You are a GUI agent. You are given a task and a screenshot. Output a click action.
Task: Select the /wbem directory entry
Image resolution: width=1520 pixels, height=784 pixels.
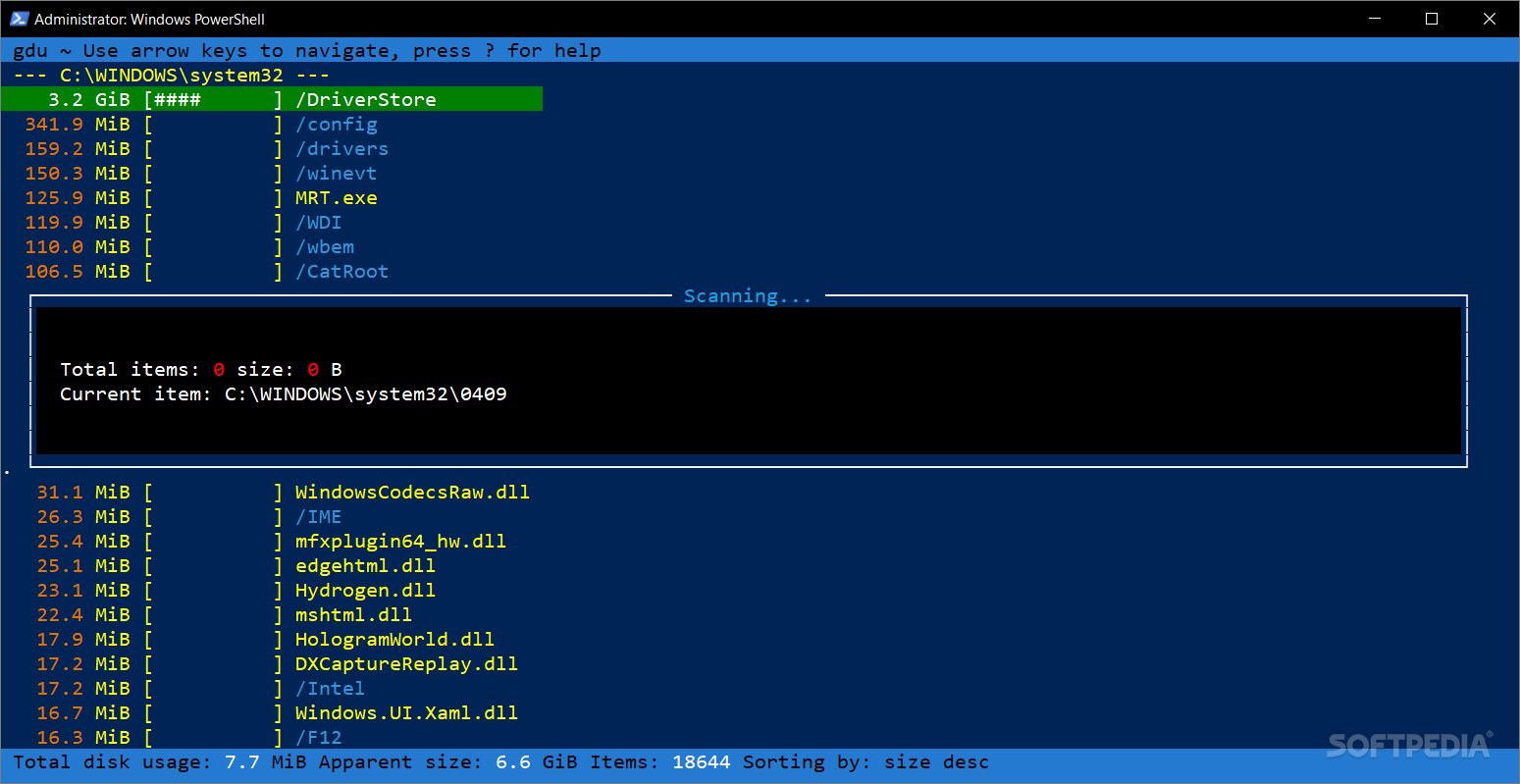tap(325, 246)
